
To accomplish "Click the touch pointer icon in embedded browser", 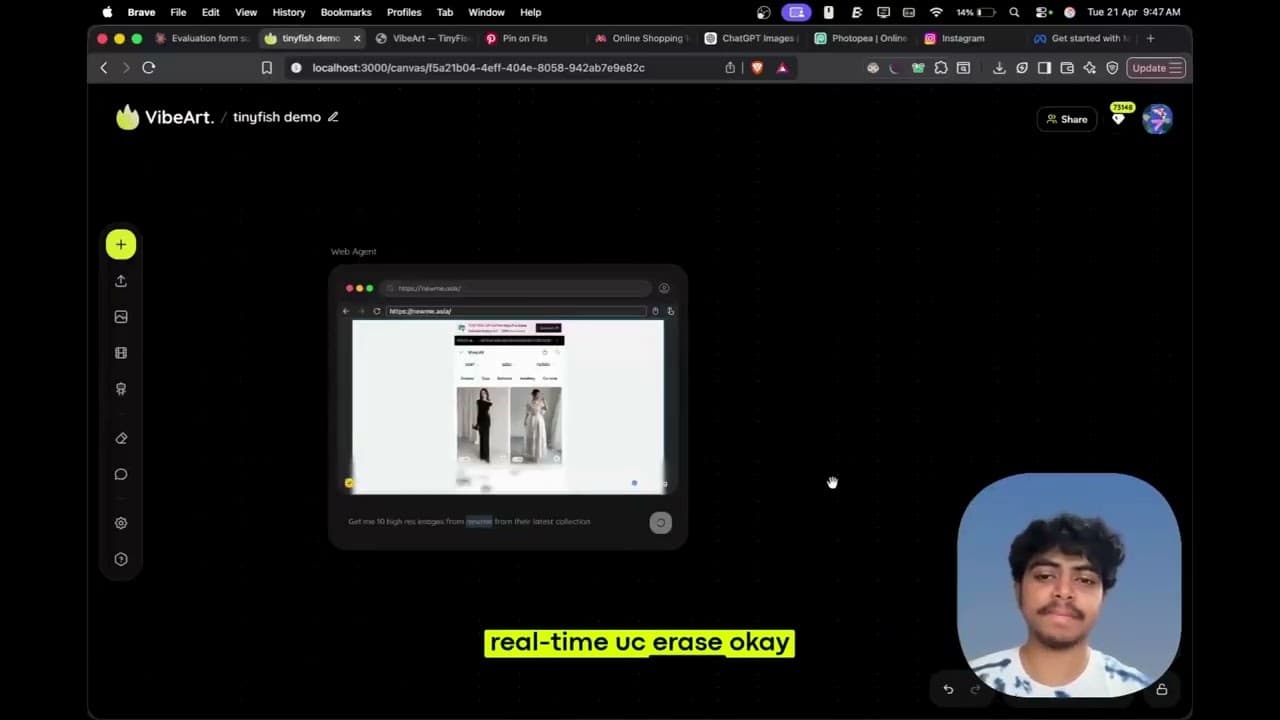I will (x=670, y=311).
